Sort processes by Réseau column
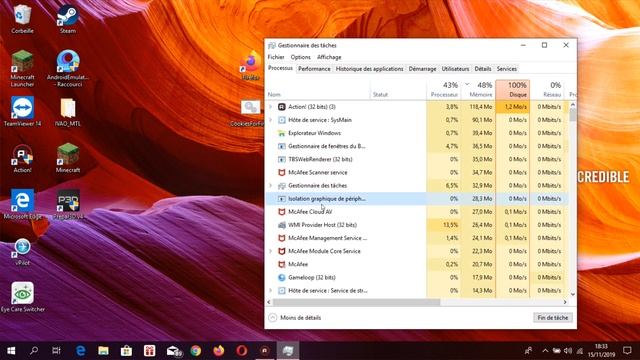 pos(547,89)
